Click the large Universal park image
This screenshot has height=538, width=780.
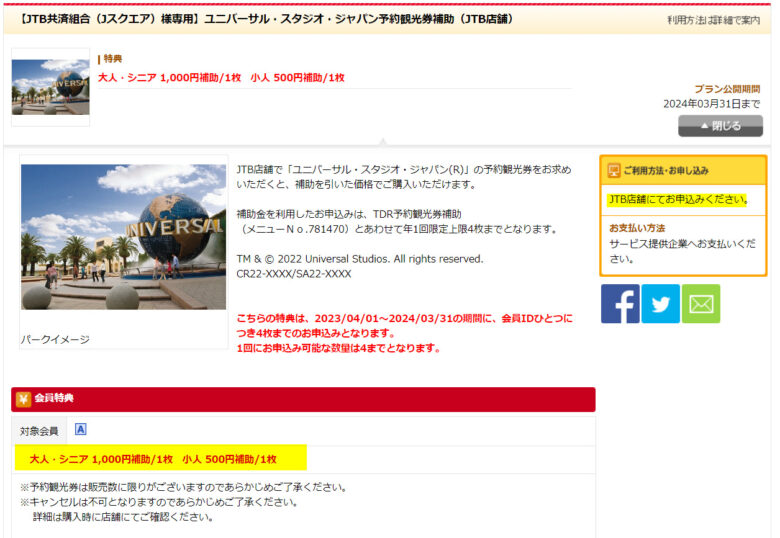124,237
